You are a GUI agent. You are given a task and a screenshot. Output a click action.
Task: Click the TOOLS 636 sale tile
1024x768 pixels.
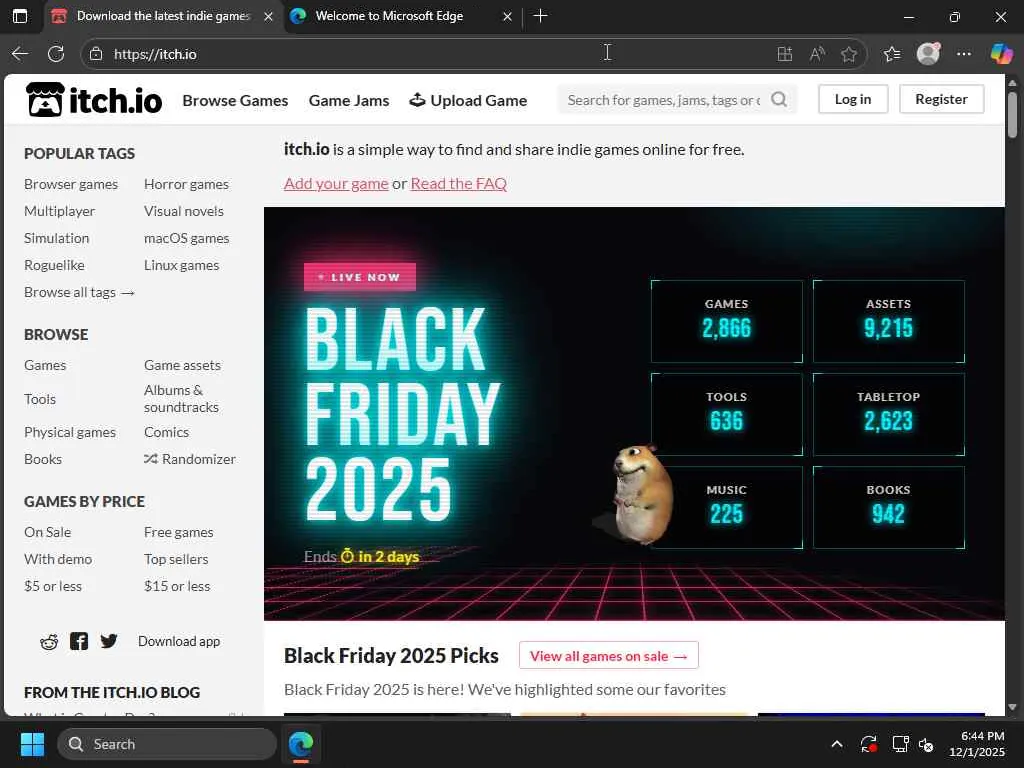pyautogui.click(x=727, y=414)
